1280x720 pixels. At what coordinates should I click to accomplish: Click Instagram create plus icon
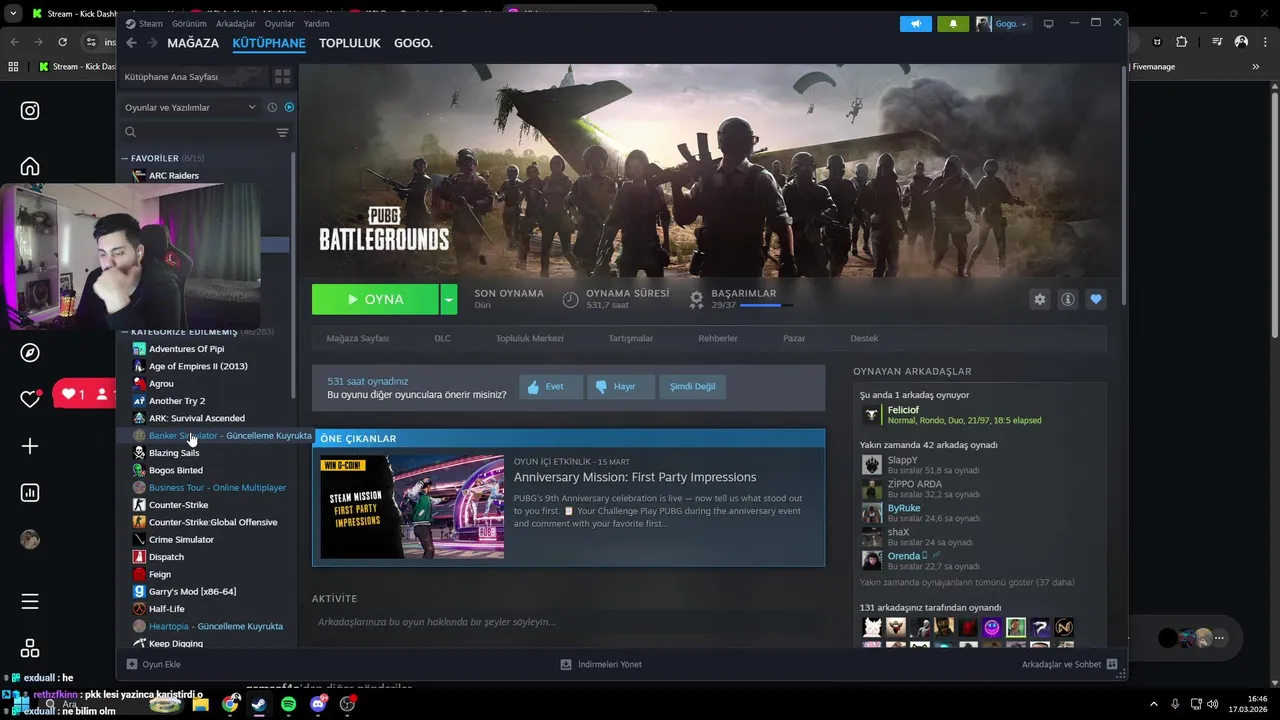point(30,446)
